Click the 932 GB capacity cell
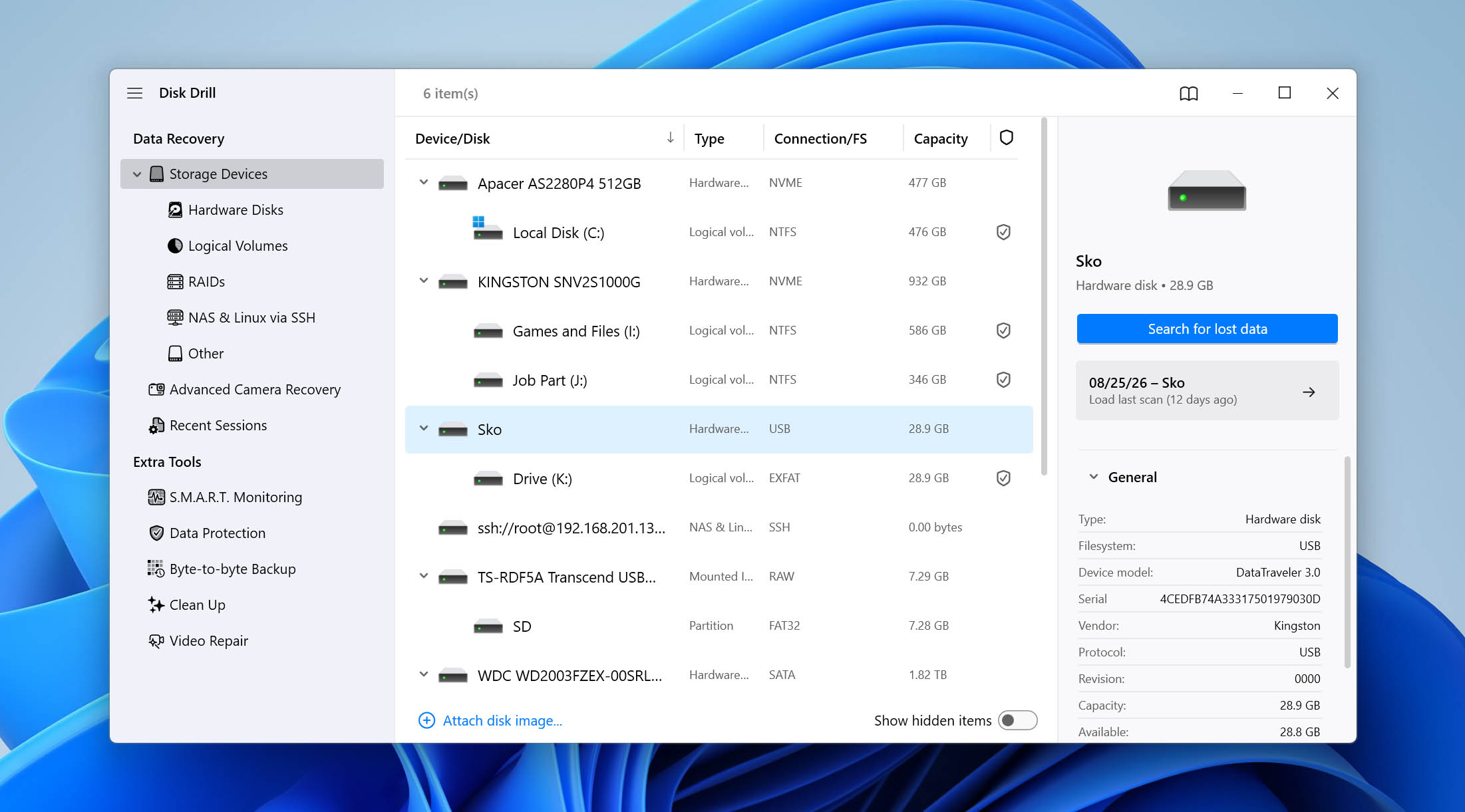Viewport: 1465px width, 812px height. (x=927, y=281)
